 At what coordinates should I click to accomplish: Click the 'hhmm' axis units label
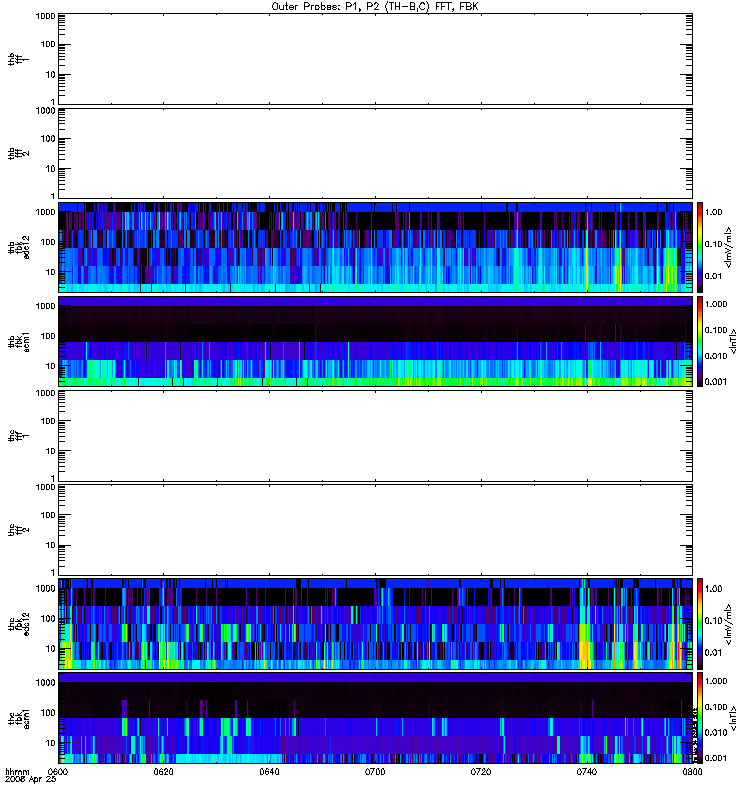point(17,772)
